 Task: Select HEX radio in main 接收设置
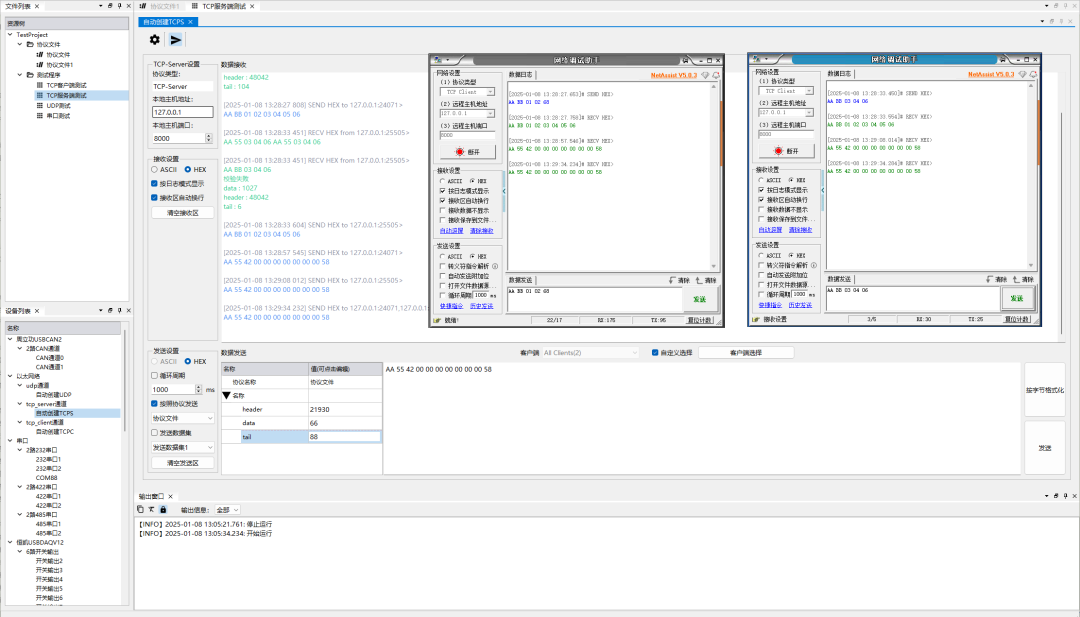[187, 169]
